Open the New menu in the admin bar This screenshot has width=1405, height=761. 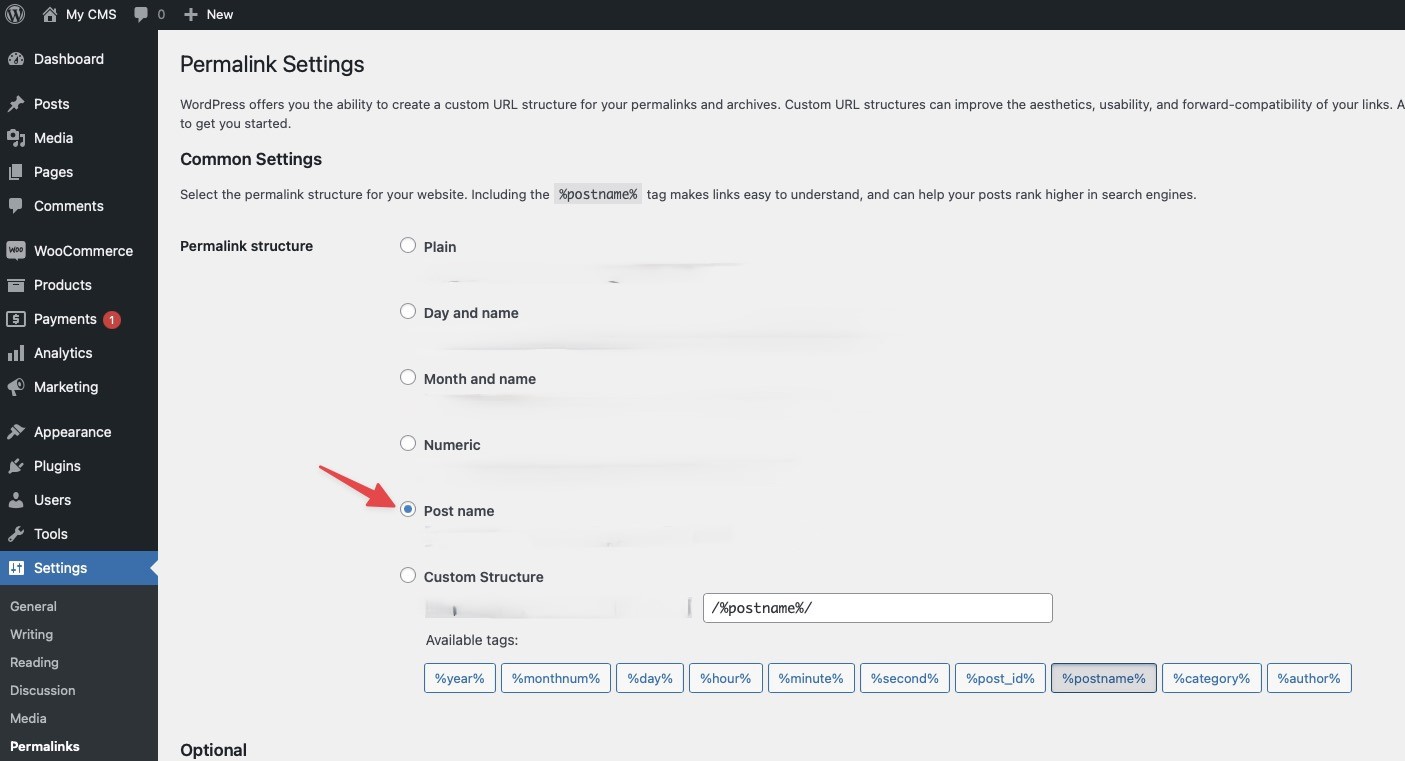(x=208, y=14)
